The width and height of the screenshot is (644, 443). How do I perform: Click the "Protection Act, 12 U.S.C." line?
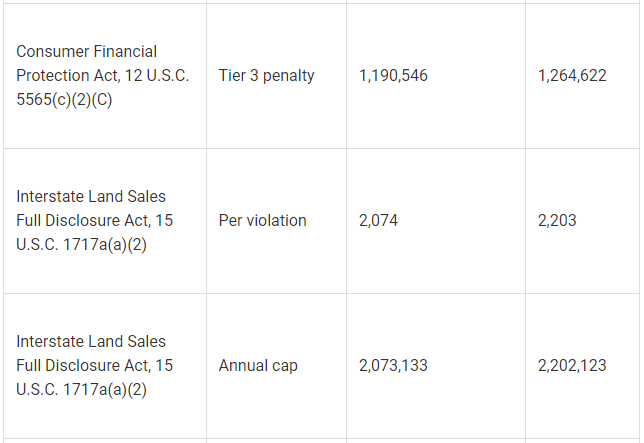click(x=103, y=75)
